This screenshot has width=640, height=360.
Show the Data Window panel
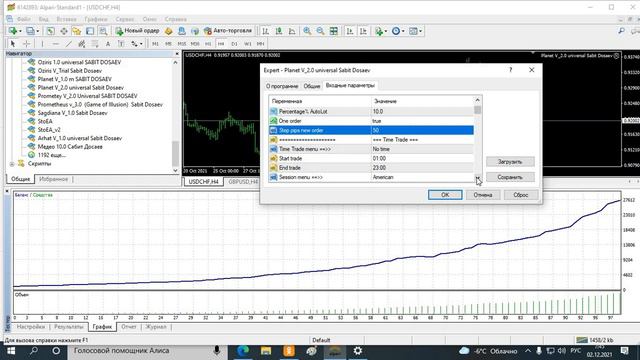point(64,31)
